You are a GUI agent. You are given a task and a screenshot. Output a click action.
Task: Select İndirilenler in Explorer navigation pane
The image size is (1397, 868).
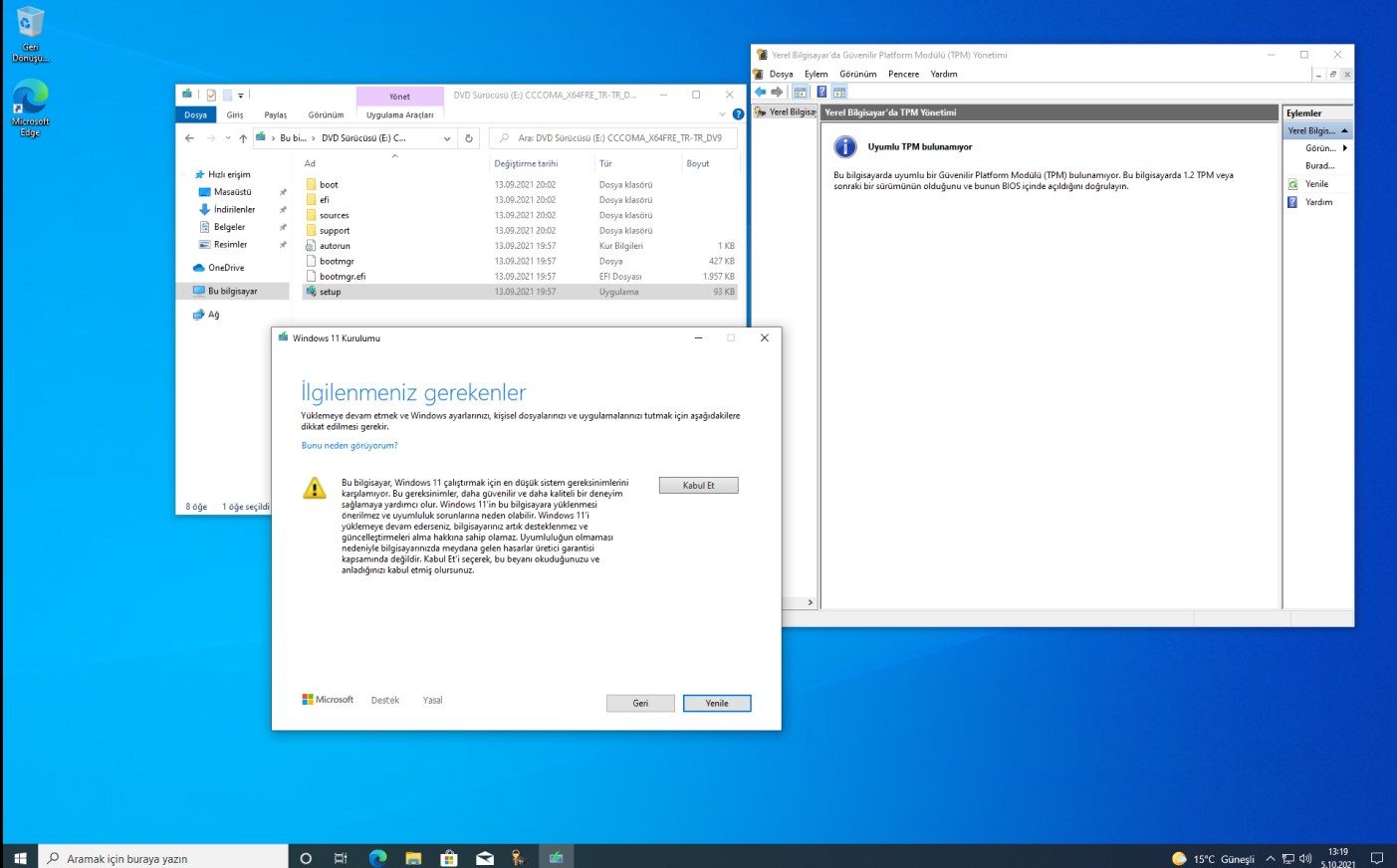click(234, 210)
